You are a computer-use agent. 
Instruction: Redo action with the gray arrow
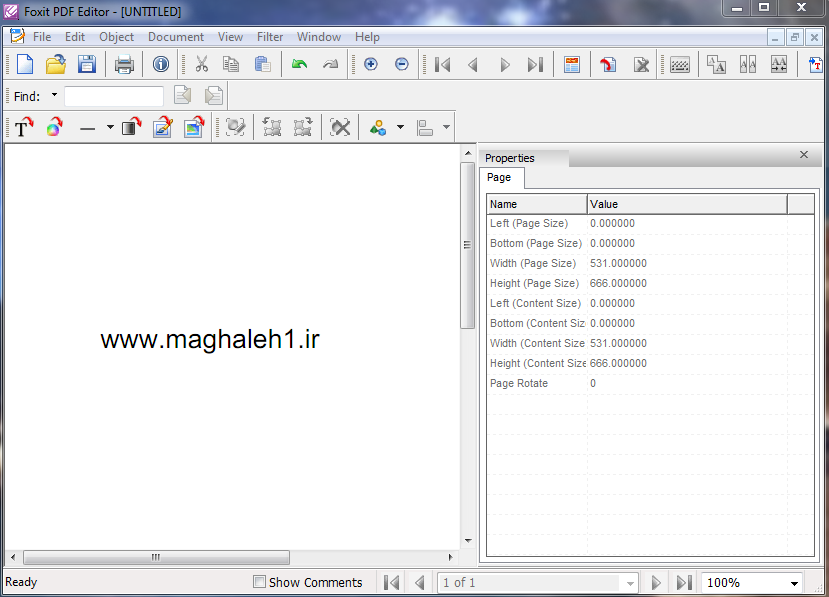(x=330, y=65)
